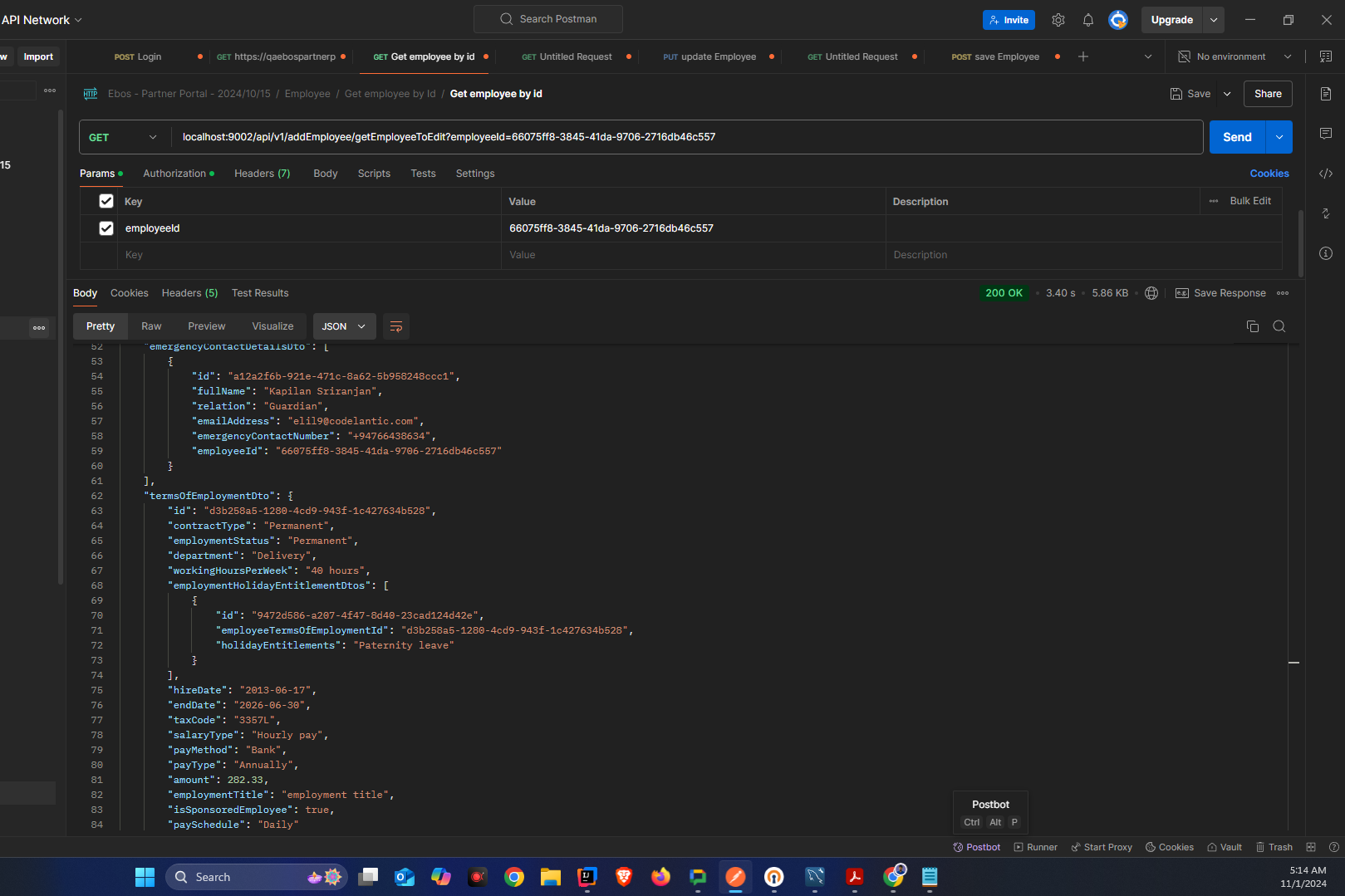Open the Cookies link
This screenshot has width=1345, height=896.
tap(1269, 174)
